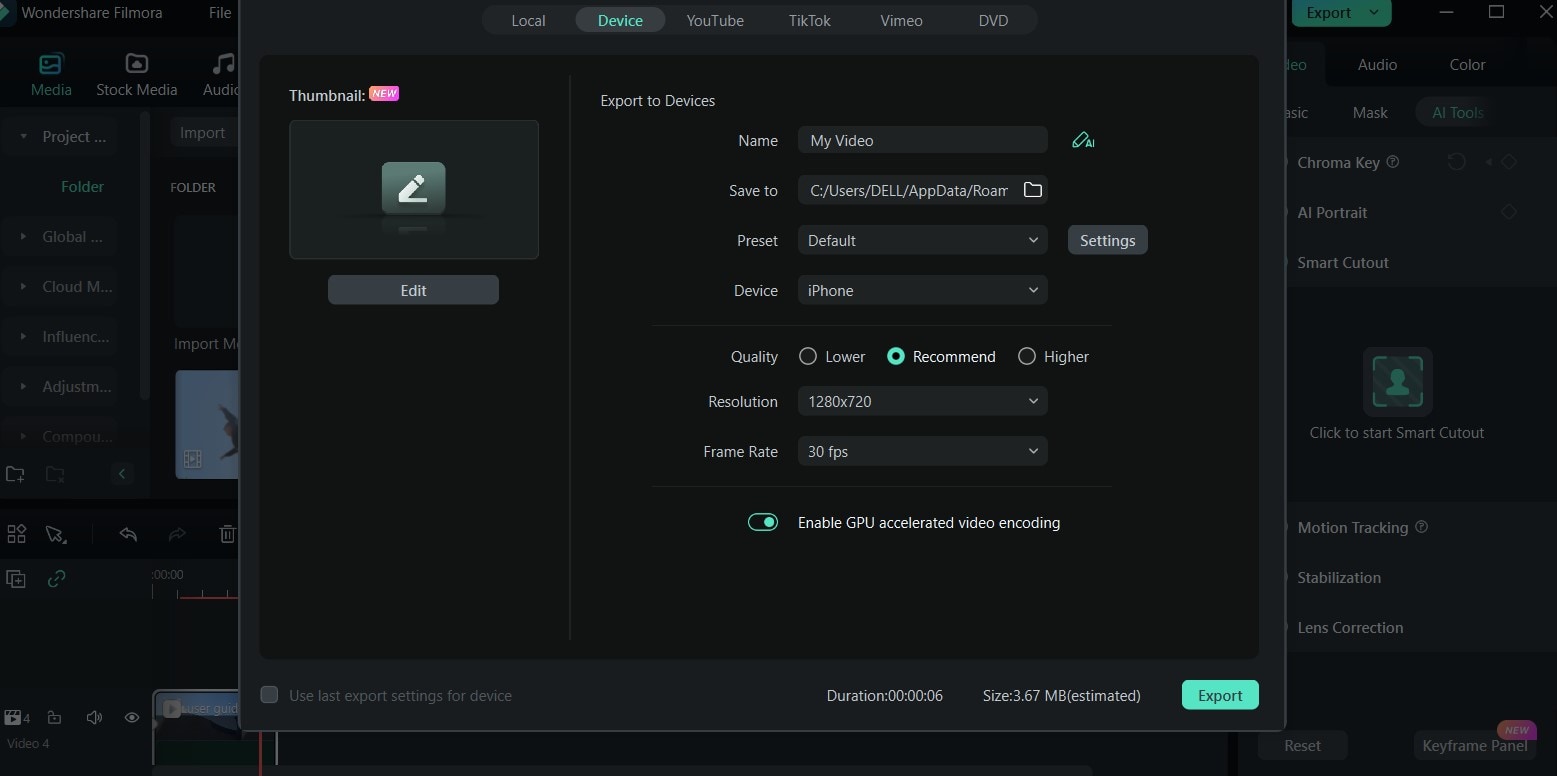Open Settings next to the Preset dropdown
Image resolution: width=1557 pixels, height=776 pixels.
pos(1107,240)
